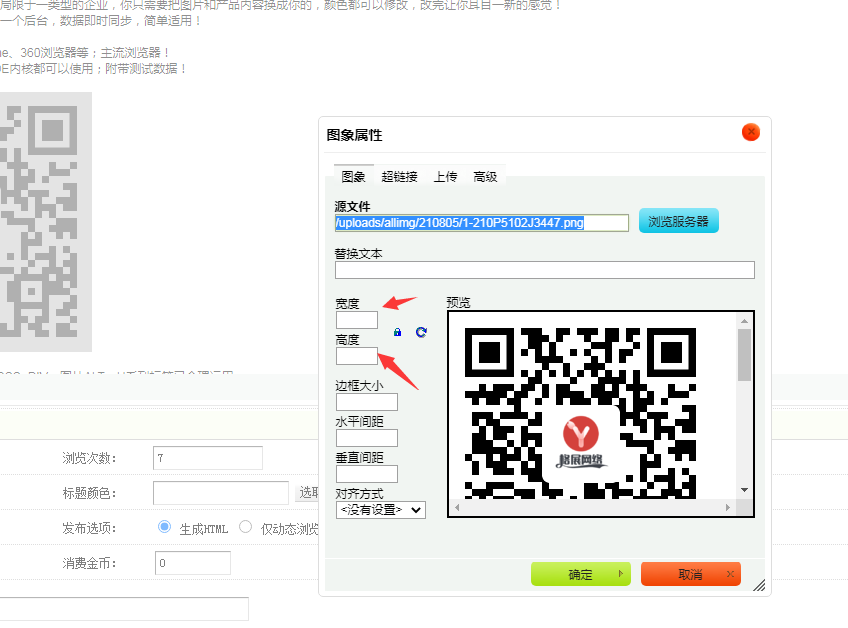Click the QR code preview image
Image resolution: width=848 pixels, height=628 pixels.
[x=580, y=413]
